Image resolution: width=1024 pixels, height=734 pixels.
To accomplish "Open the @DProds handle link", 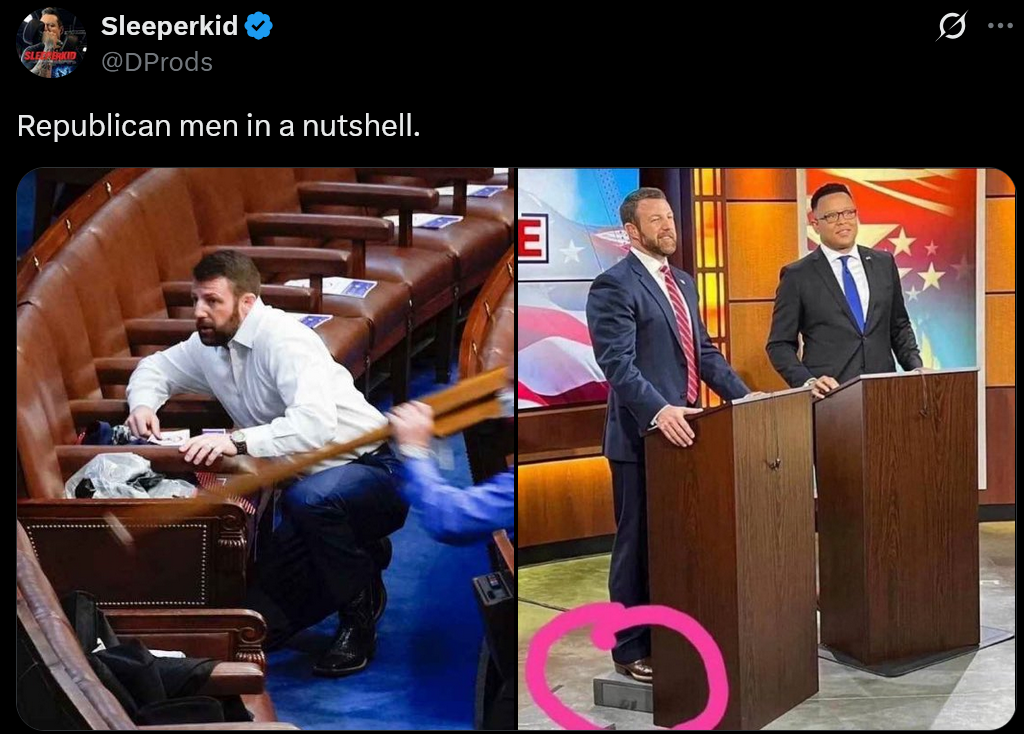I will pyautogui.click(x=157, y=62).
